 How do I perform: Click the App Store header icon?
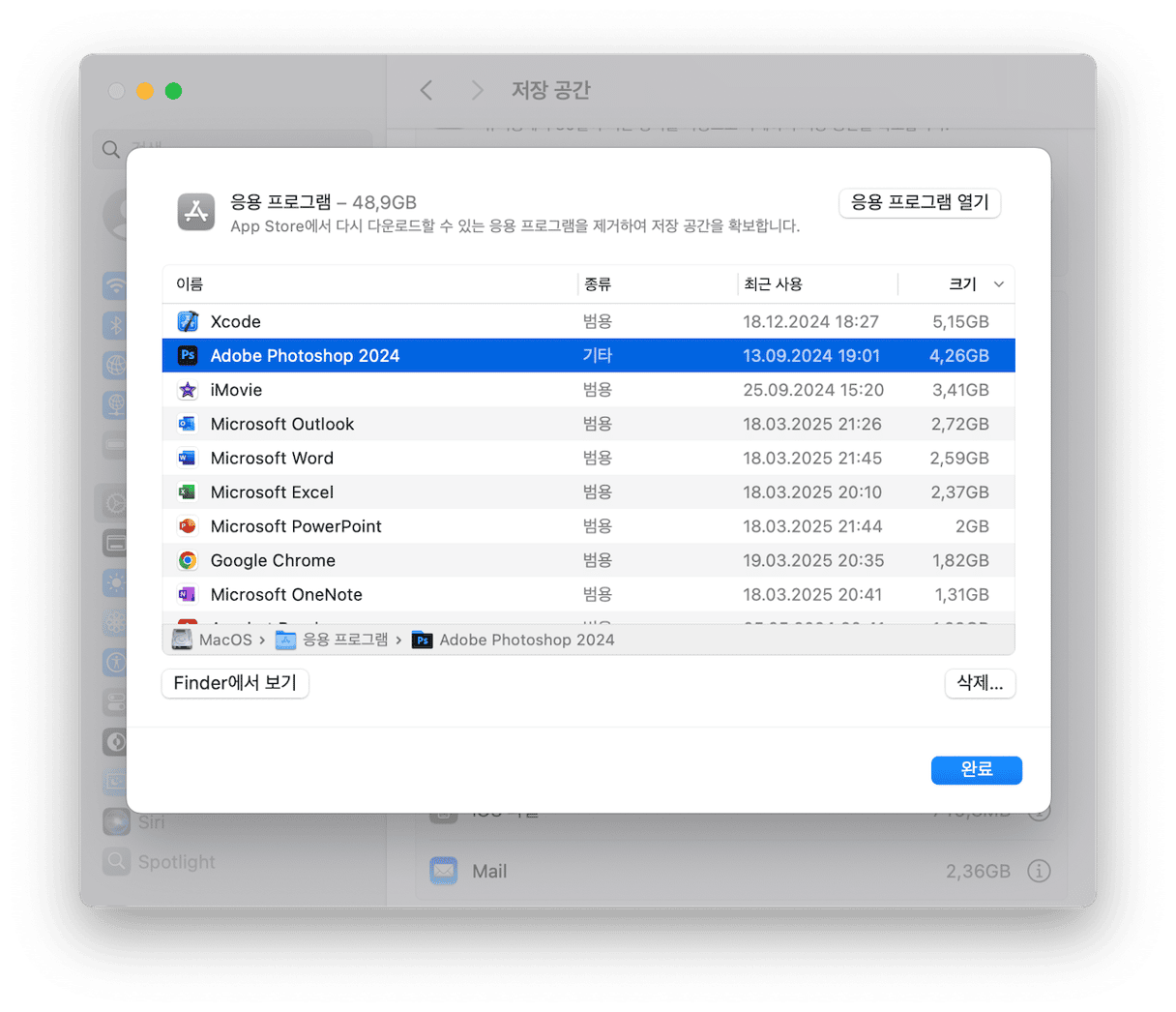click(x=196, y=212)
